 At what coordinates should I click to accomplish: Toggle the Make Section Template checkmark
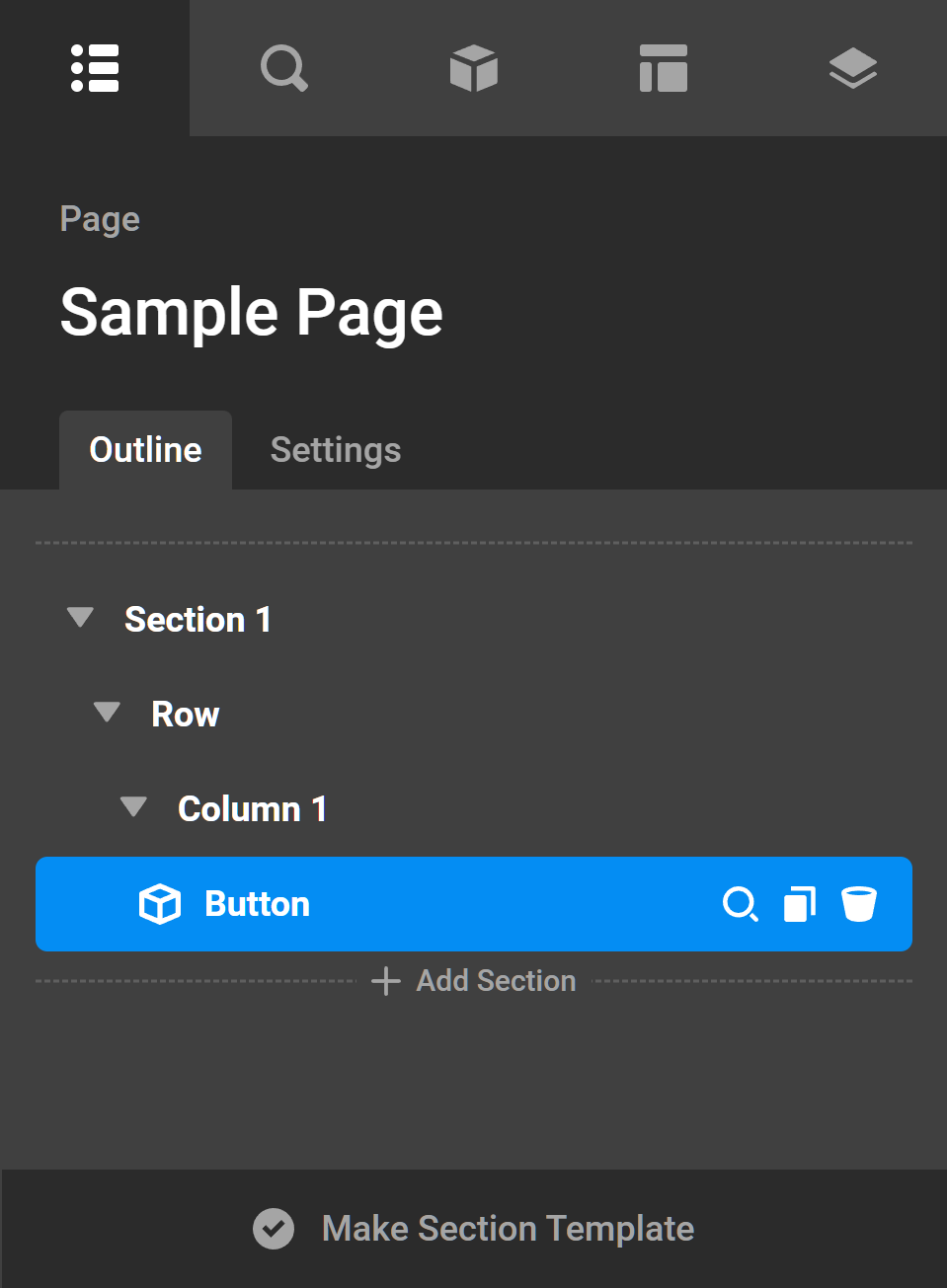[274, 1229]
